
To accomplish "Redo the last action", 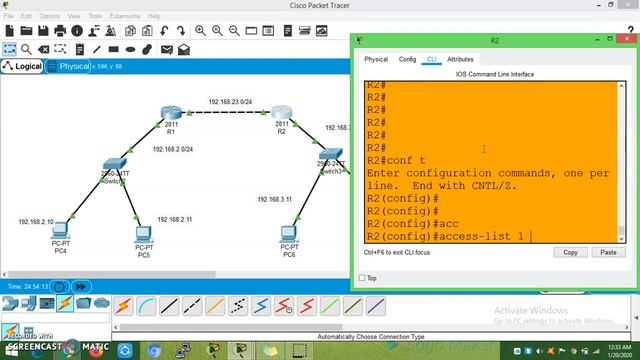I will (181, 31).
